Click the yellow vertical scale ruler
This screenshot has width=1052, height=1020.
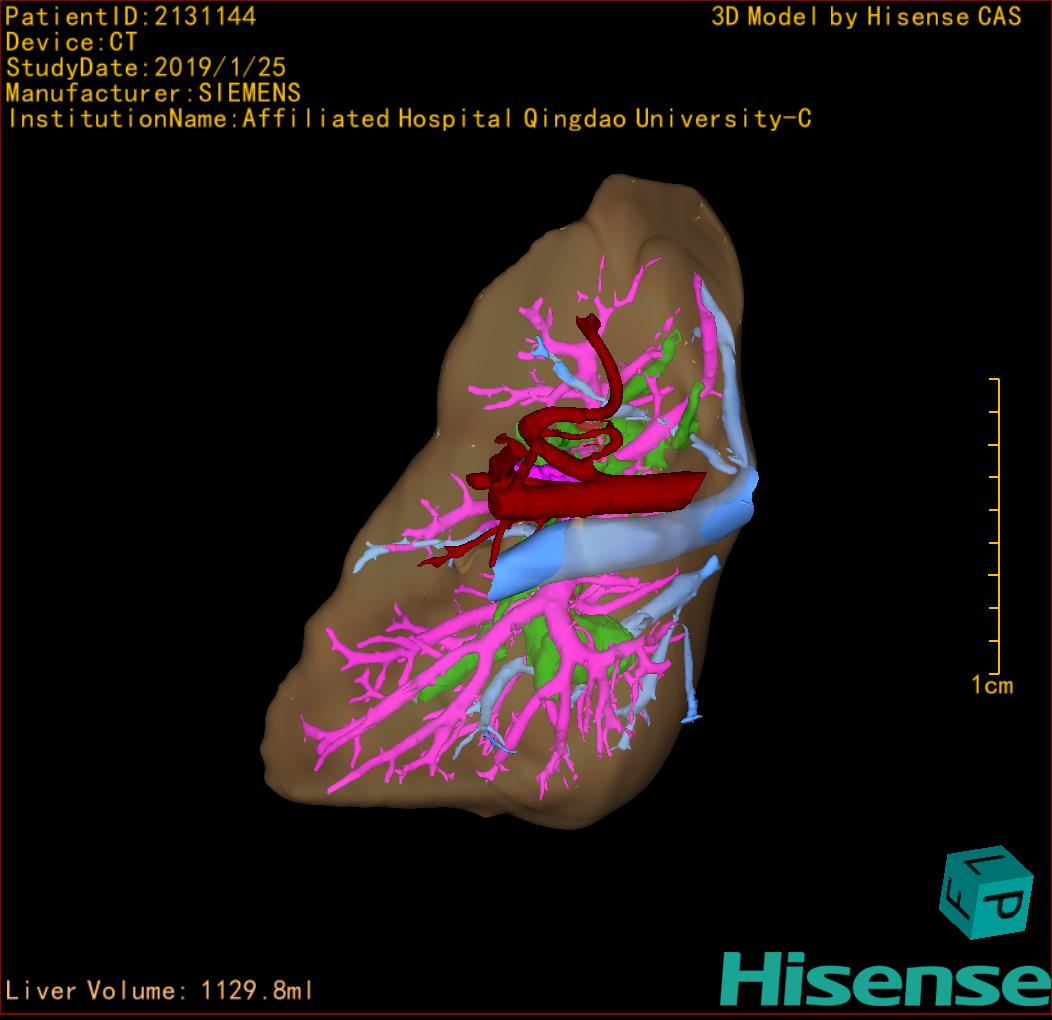click(x=995, y=526)
